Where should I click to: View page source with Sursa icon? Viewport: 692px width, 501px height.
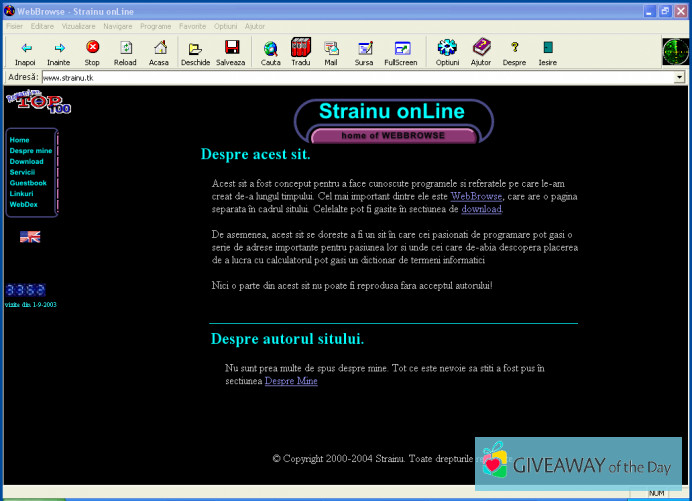pos(364,47)
